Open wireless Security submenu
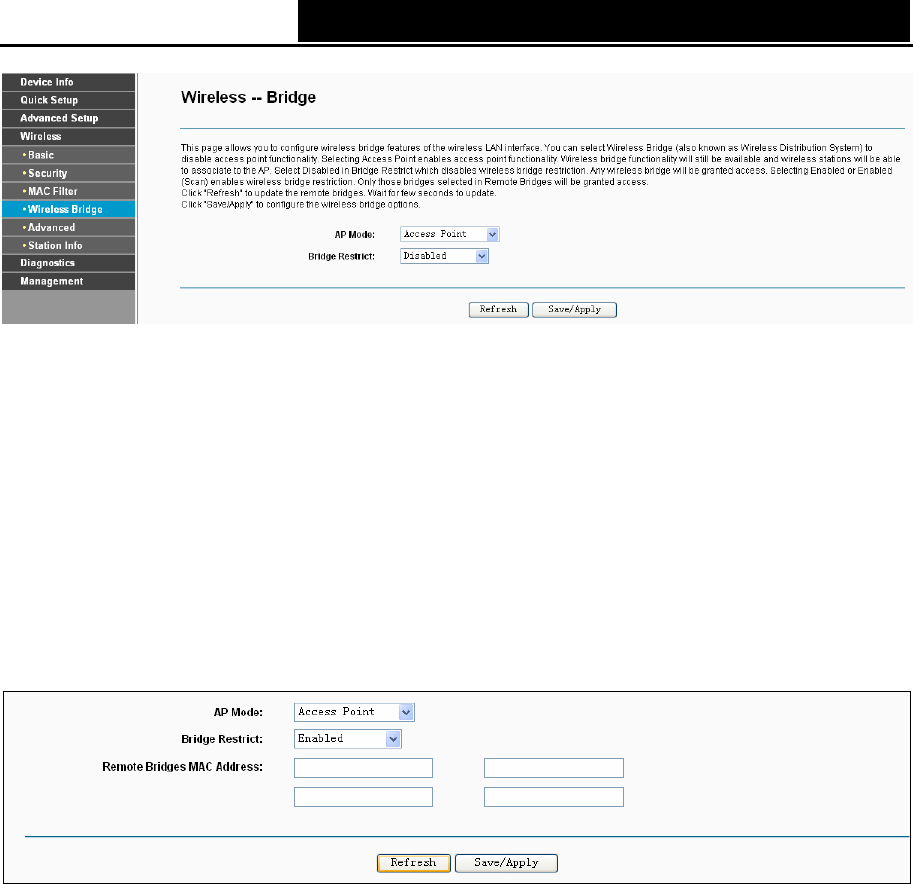This screenshot has height=884, width=913. click(68, 173)
